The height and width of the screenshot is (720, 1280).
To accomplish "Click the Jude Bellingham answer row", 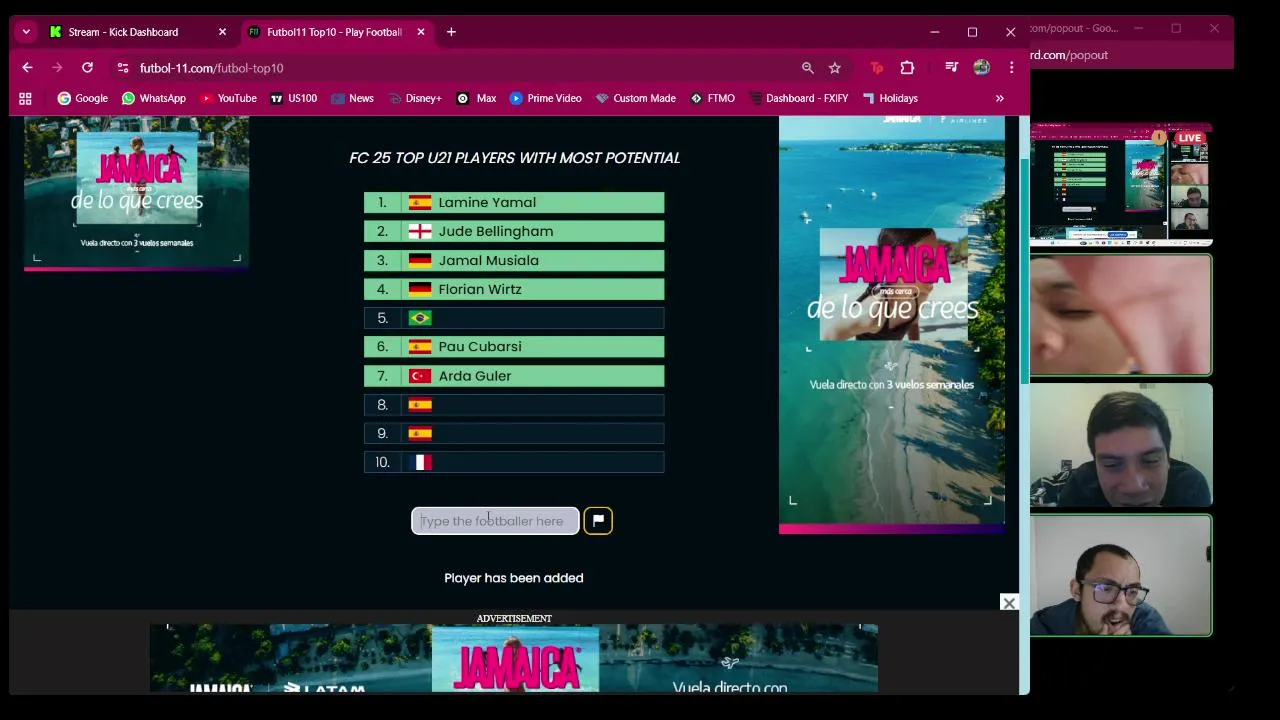I will (x=514, y=231).
